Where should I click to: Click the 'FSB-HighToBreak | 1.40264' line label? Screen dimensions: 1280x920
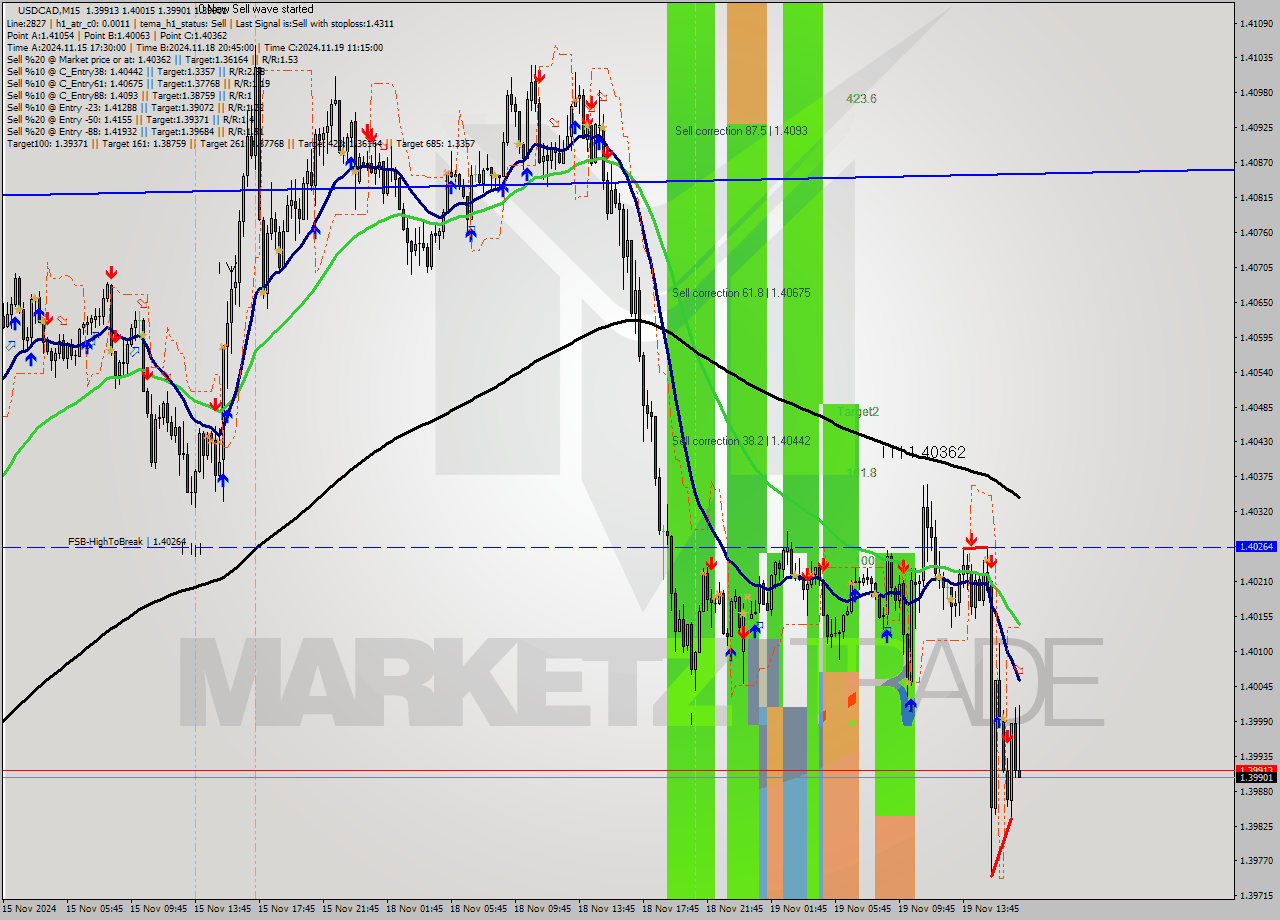click(127, 542)
